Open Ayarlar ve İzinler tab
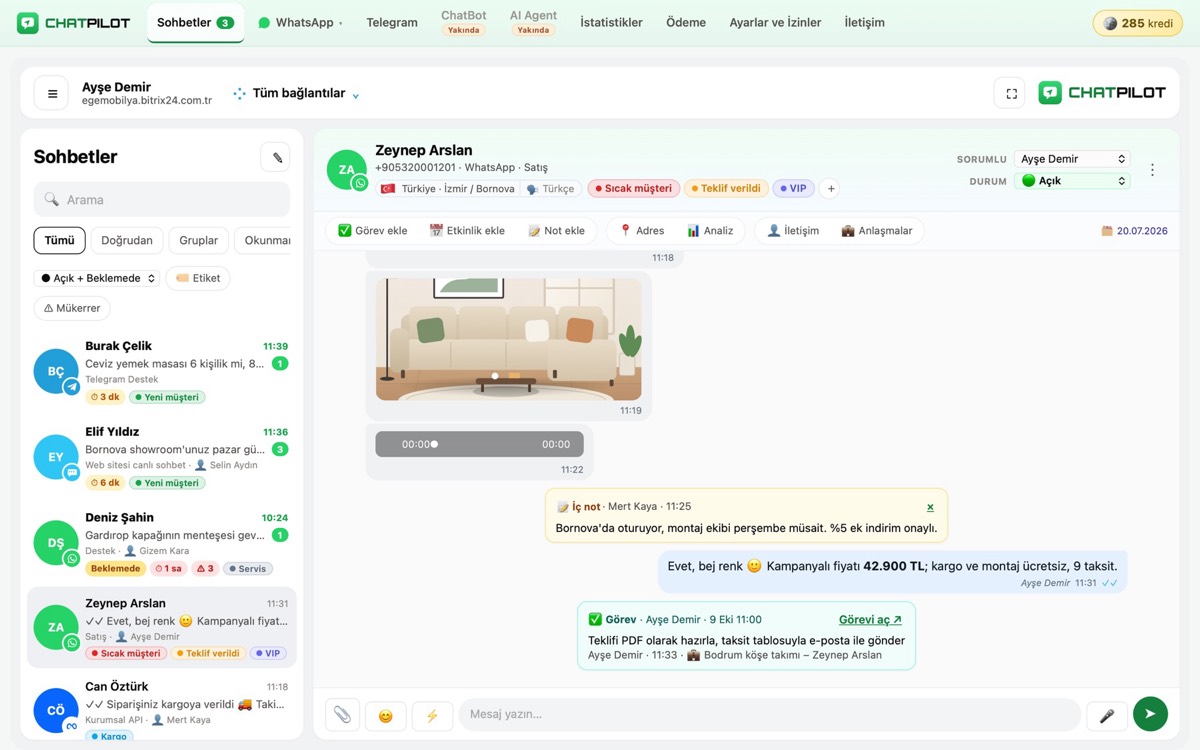 pos(775,22)
